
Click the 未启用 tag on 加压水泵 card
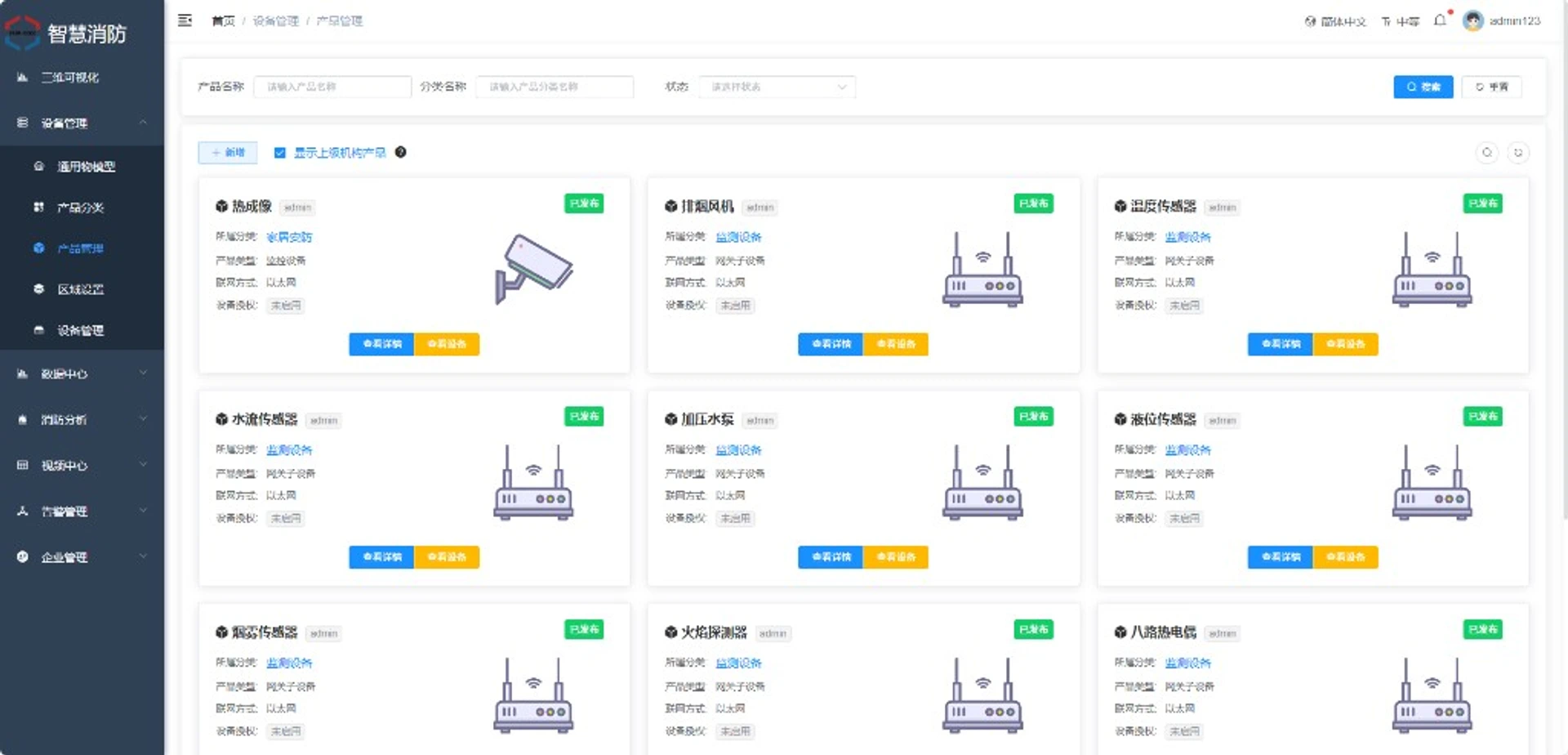[x=735, y=519]
